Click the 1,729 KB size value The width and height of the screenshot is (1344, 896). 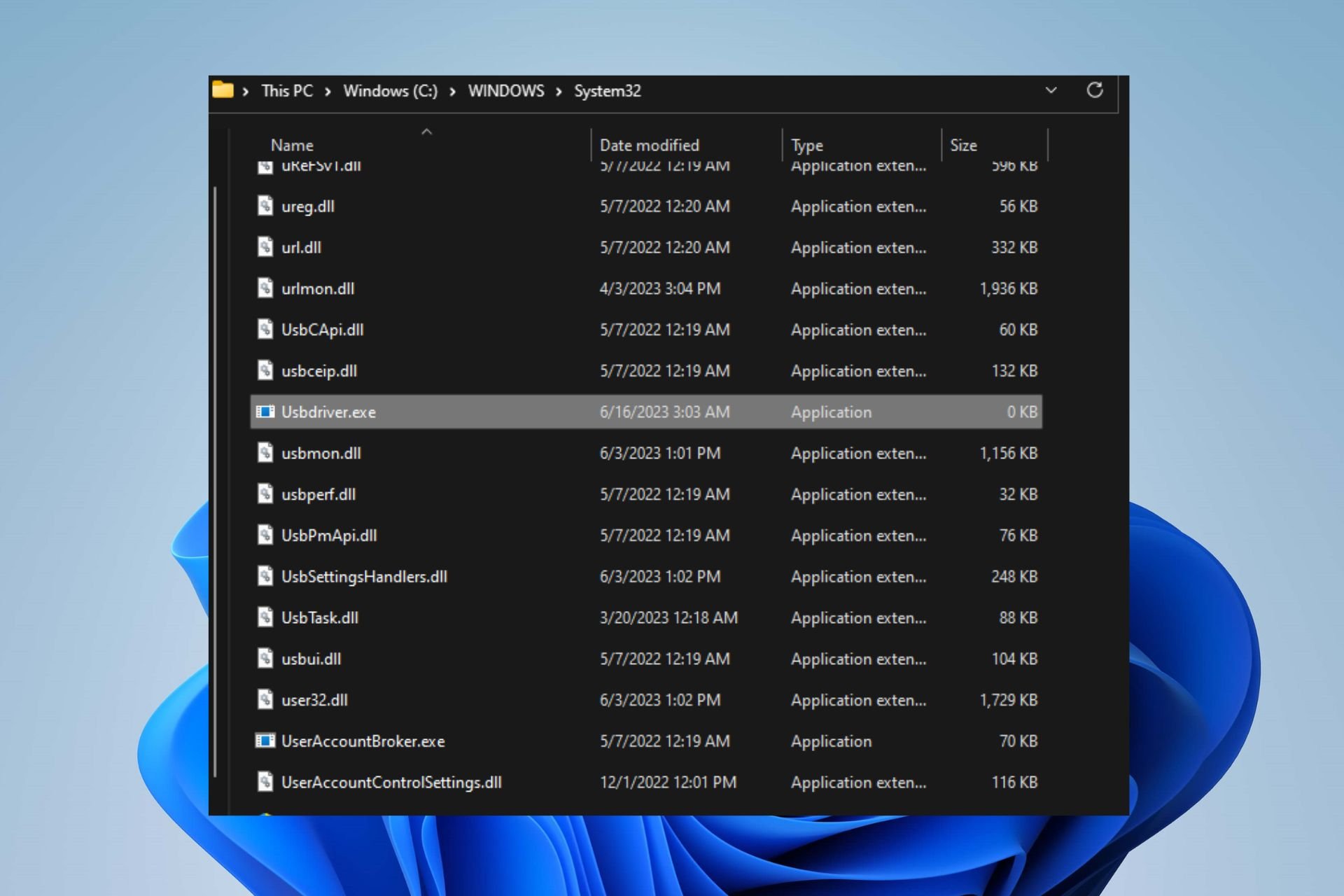coord(1008,700)
